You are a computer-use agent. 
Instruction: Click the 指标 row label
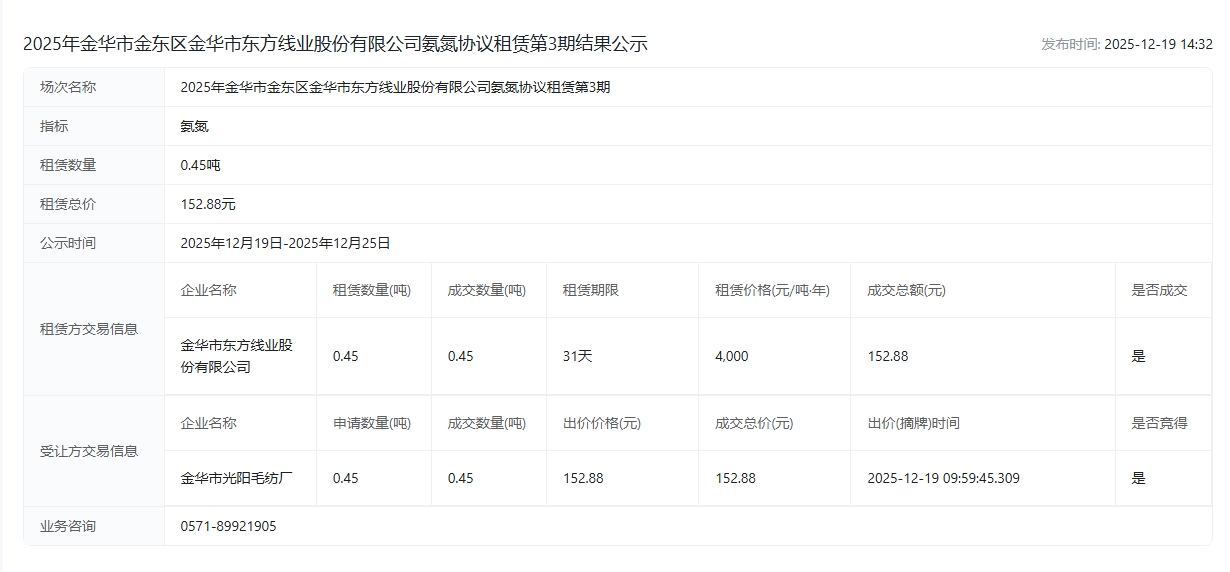[54, 126]
